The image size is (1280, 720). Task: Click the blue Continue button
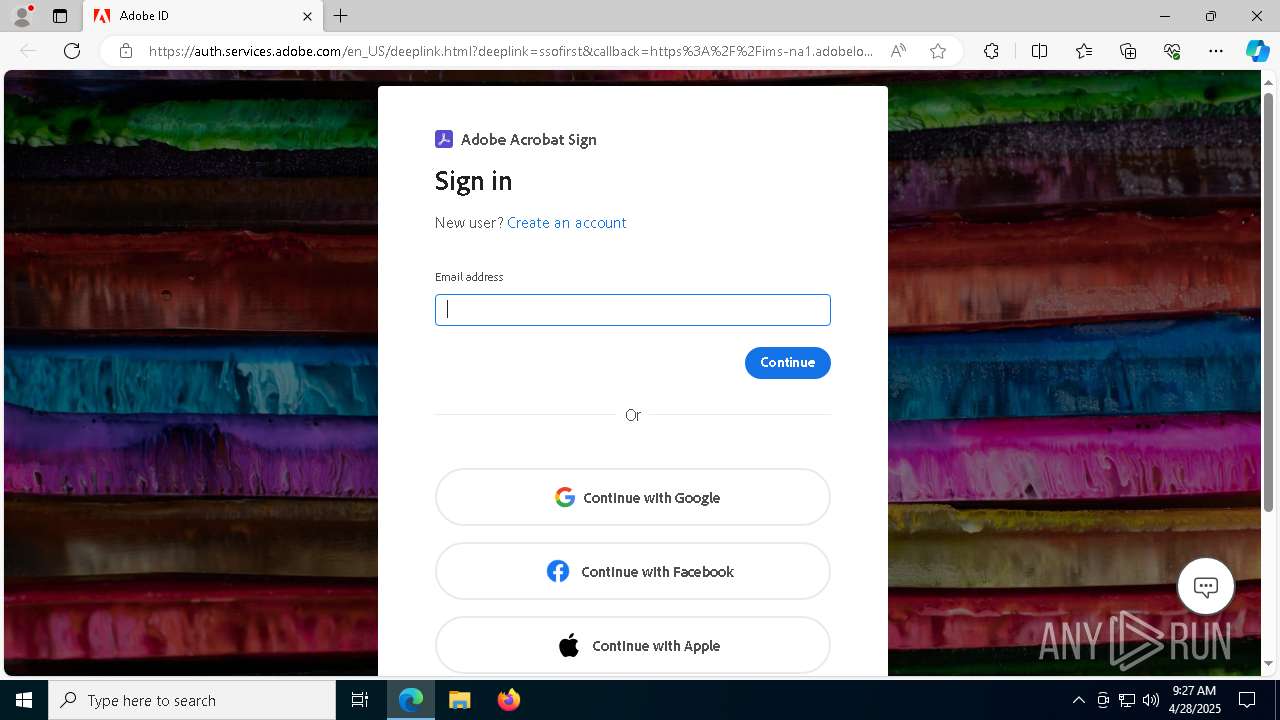(x=788, y=362)
